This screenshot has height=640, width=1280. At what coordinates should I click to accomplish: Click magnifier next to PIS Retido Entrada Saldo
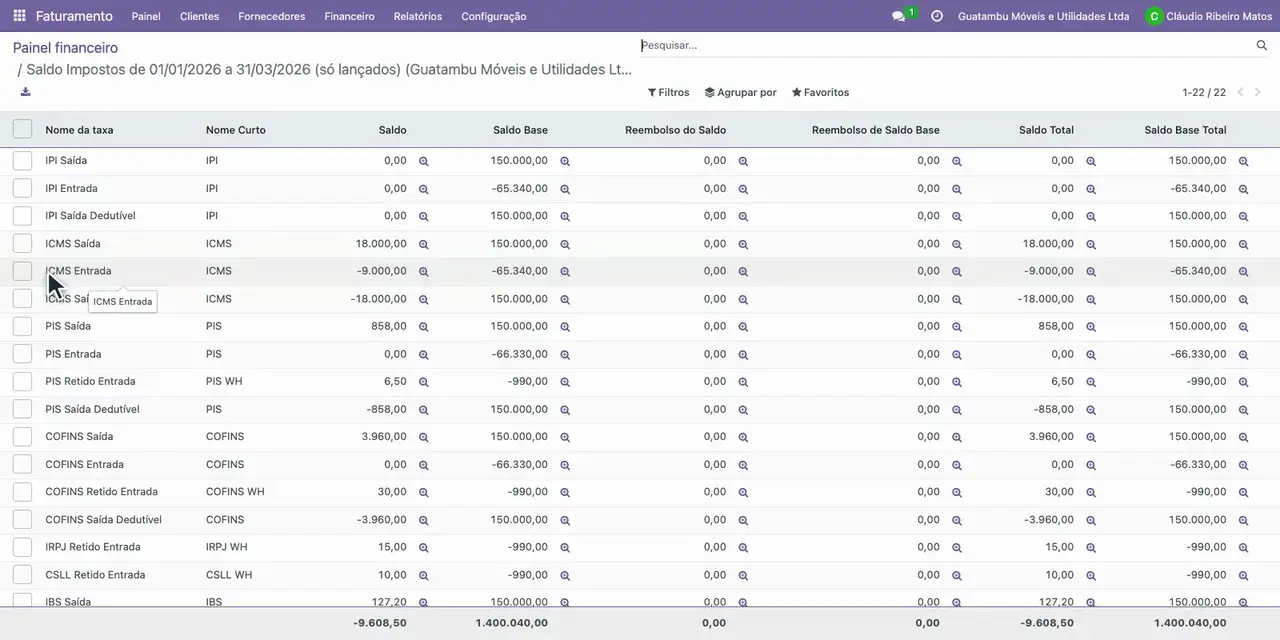pyautogui.click(x=423, y=382)
